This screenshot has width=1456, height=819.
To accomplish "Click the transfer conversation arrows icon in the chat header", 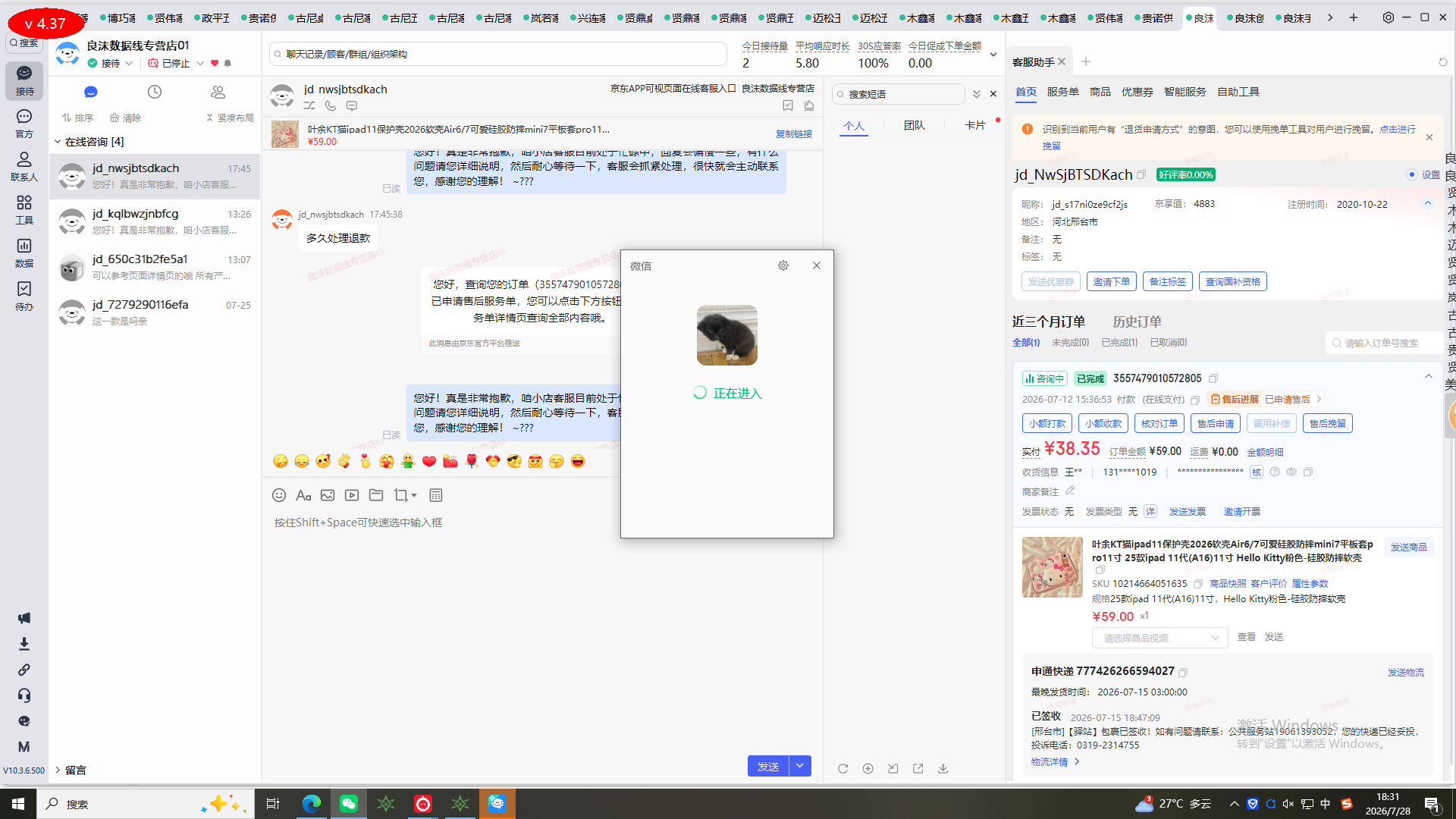I will point(309,106).
